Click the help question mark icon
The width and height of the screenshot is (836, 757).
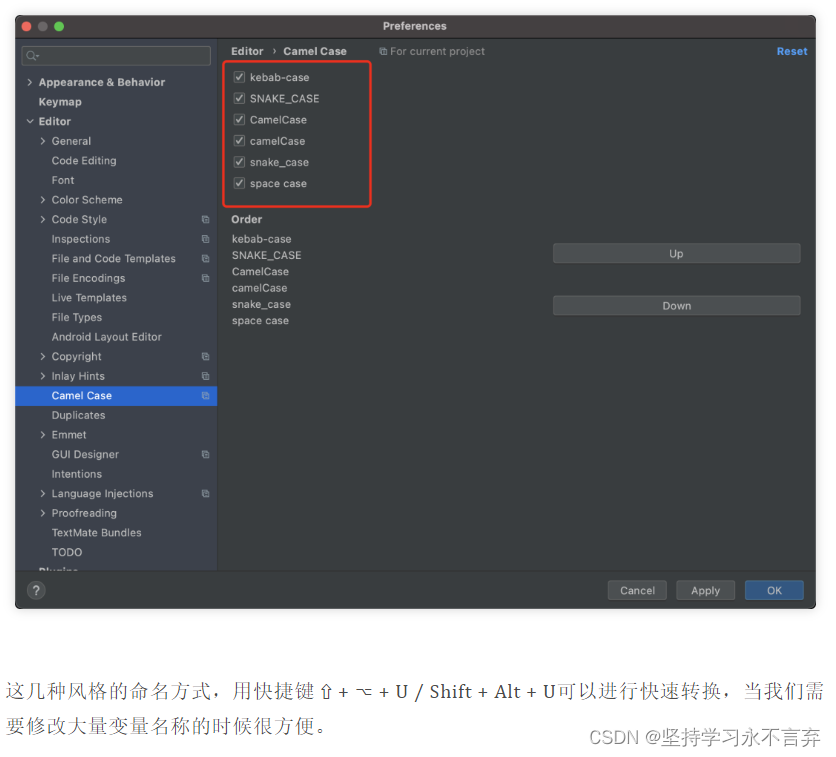tap(36, 591)
